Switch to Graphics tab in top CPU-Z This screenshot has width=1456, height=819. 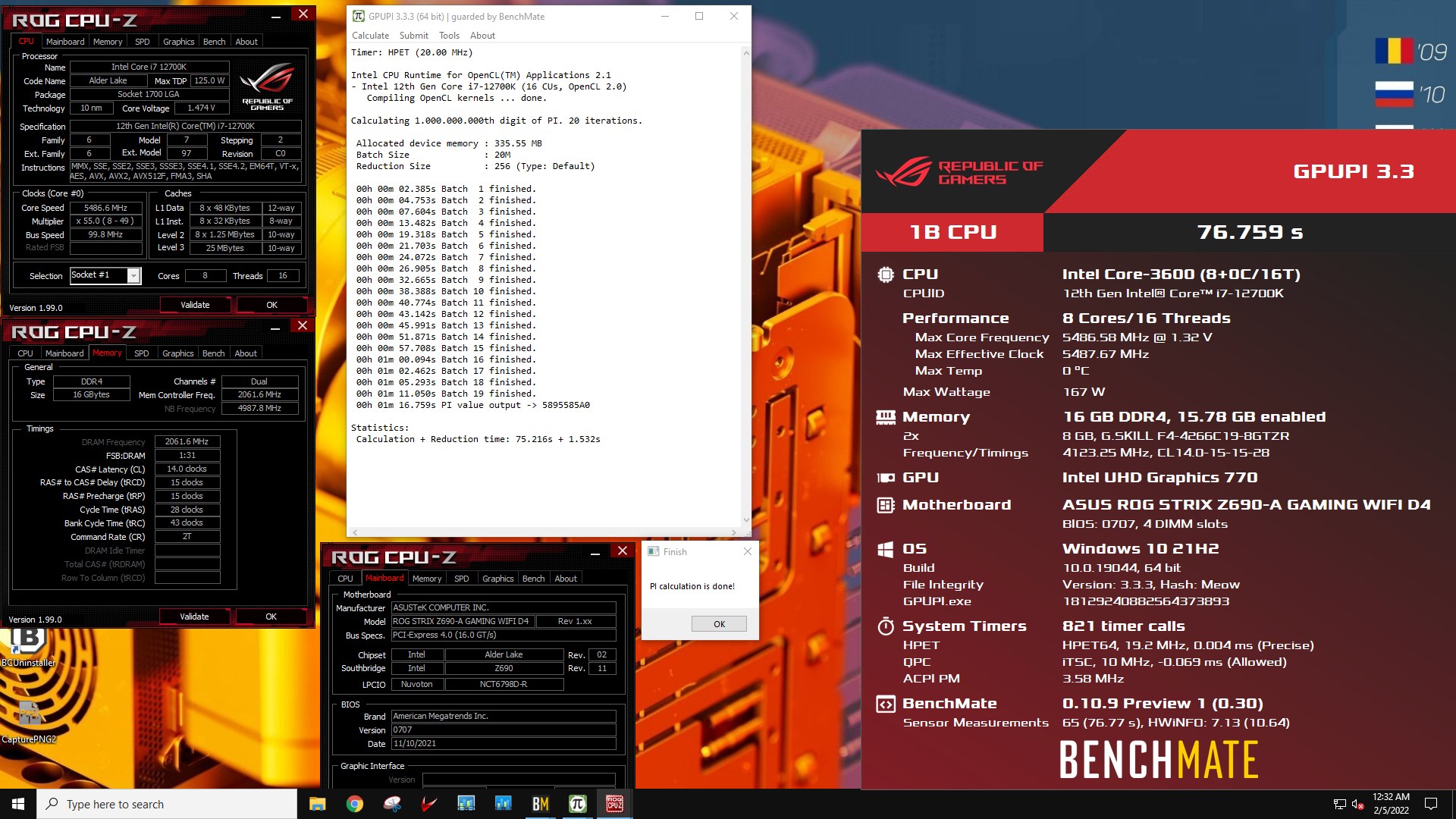tap(179, 42)
